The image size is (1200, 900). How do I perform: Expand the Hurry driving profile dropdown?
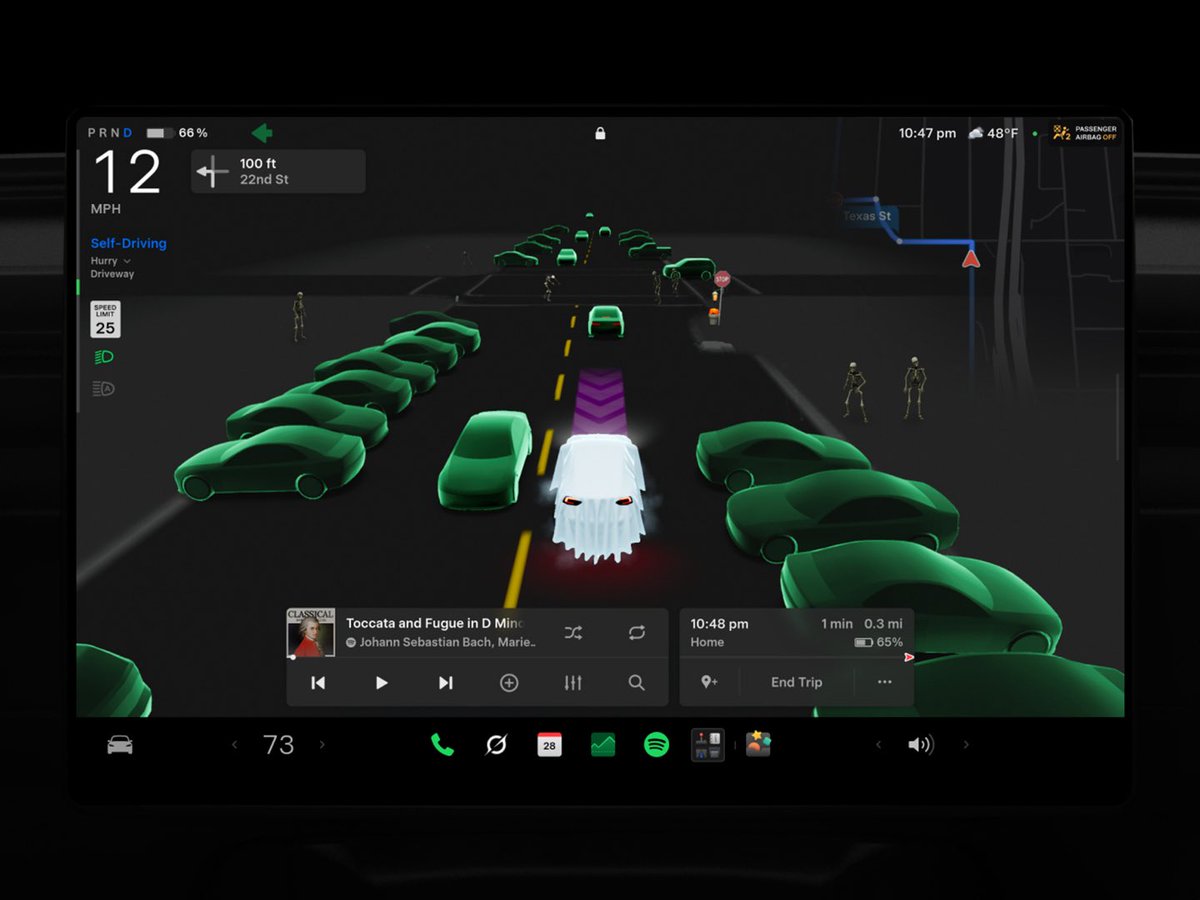[111, 261]
